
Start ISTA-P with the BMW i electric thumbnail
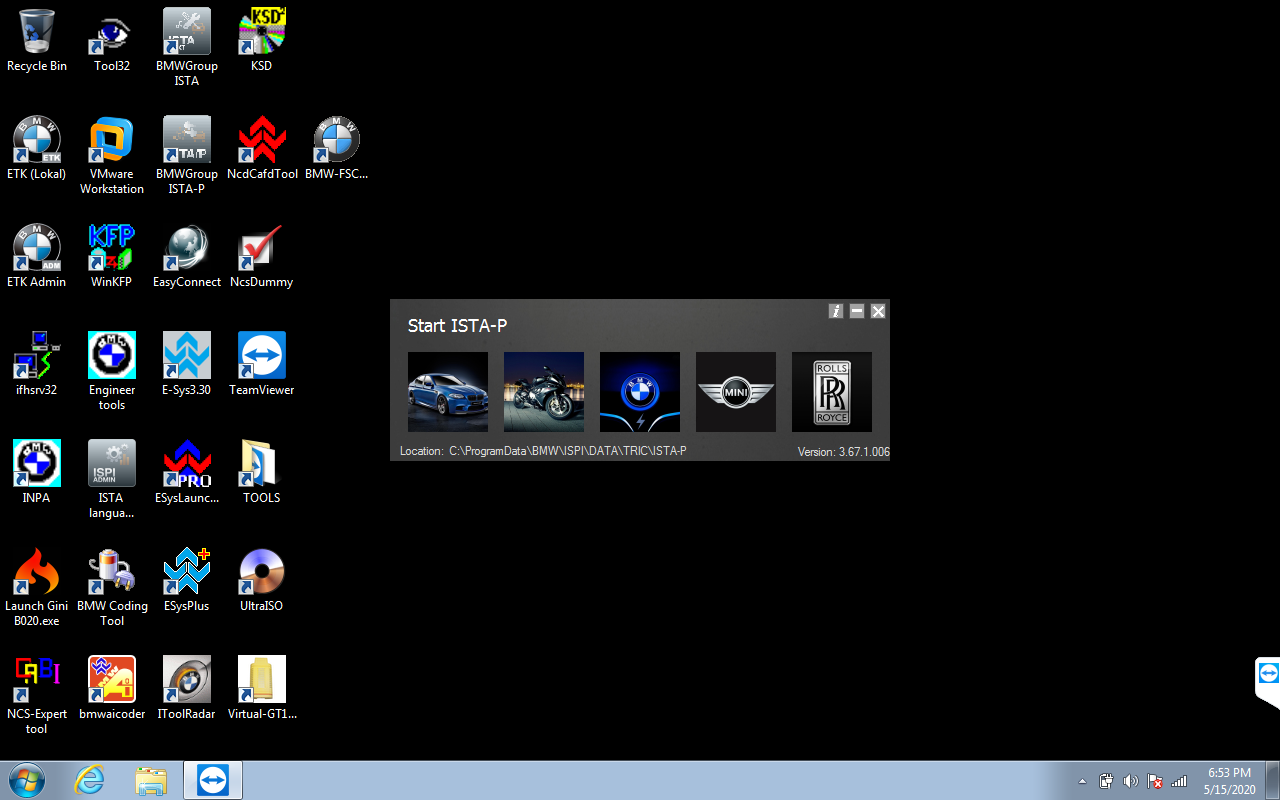640,392
